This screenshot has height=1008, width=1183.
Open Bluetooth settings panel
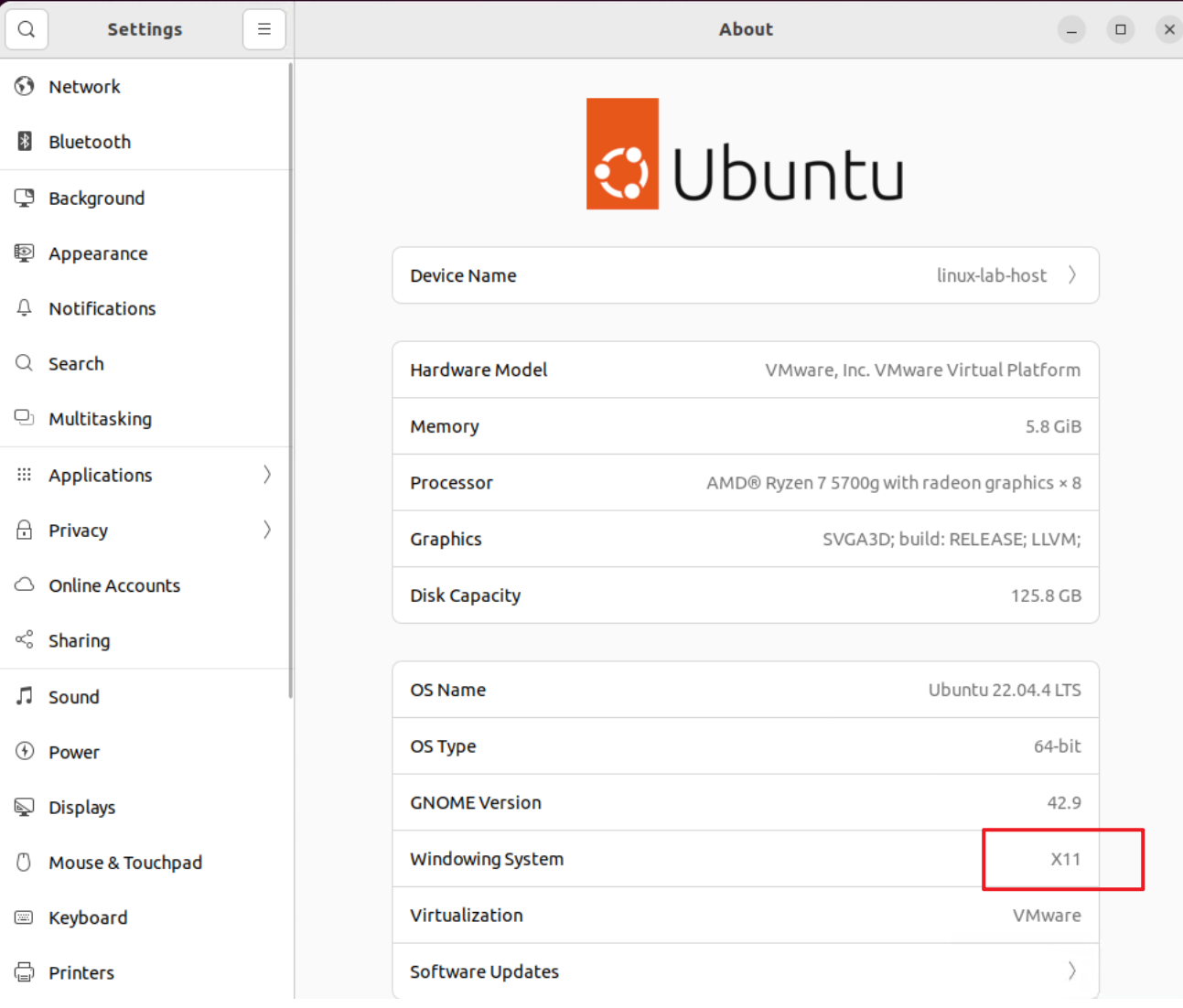[146, 141]
